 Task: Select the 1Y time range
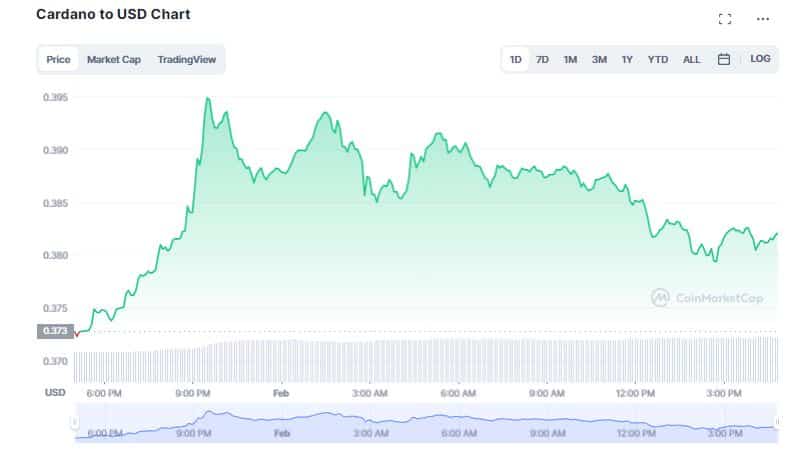point(627,60)
